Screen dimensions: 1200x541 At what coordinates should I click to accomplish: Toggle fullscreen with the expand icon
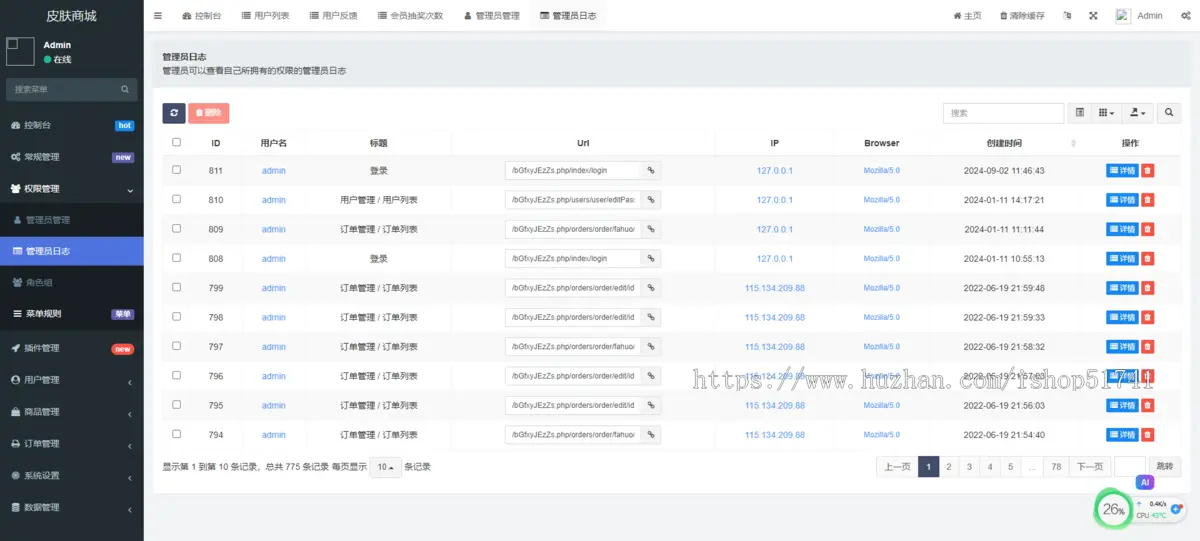[1093, 16]
